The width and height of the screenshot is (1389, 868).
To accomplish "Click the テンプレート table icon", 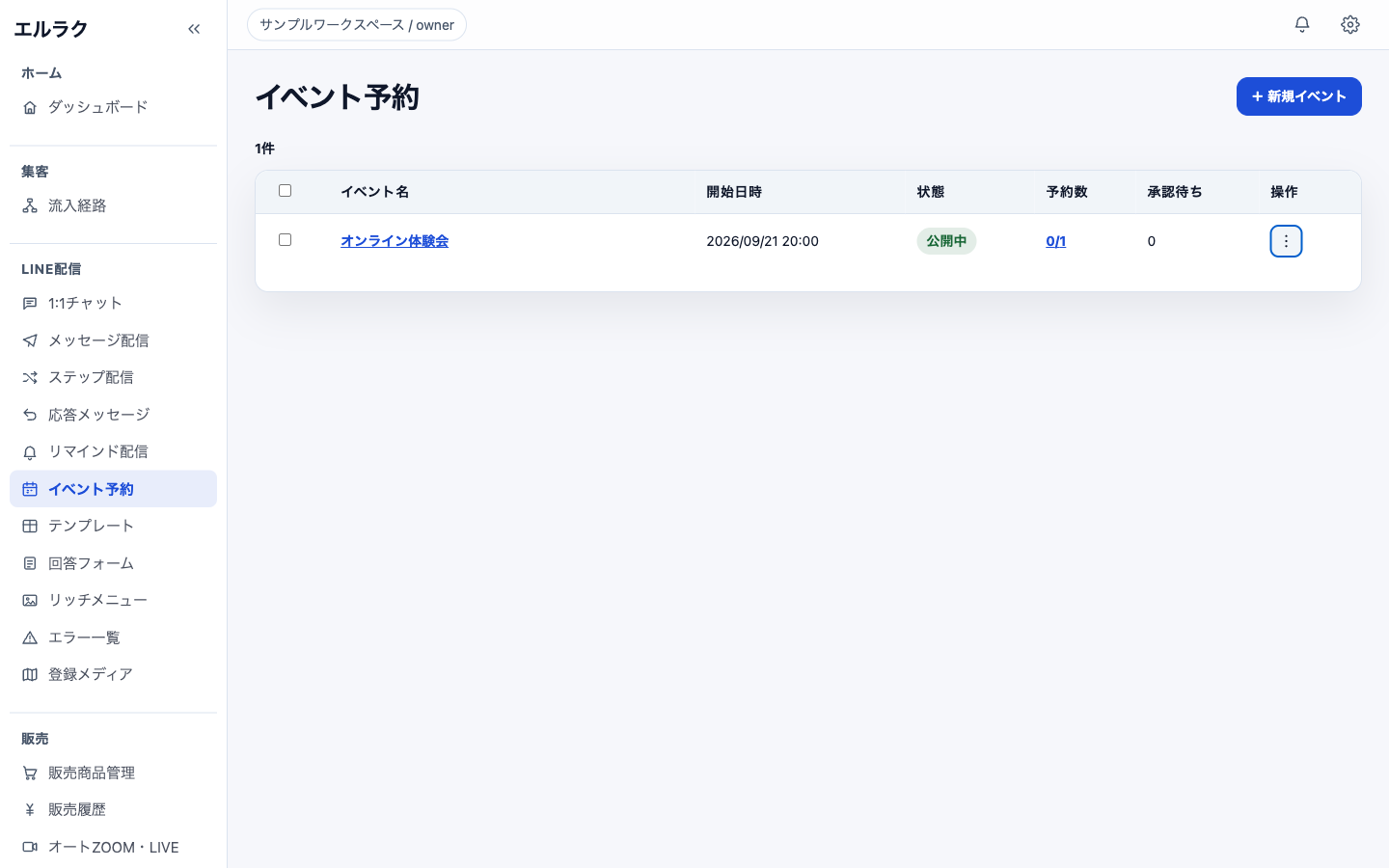I will [x=30, y=526].
